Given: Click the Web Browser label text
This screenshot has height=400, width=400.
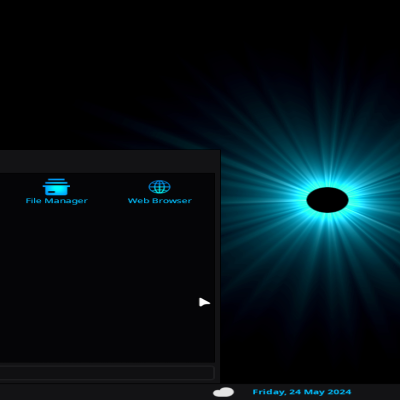Looking at the screenshot, I should (160, 201).
